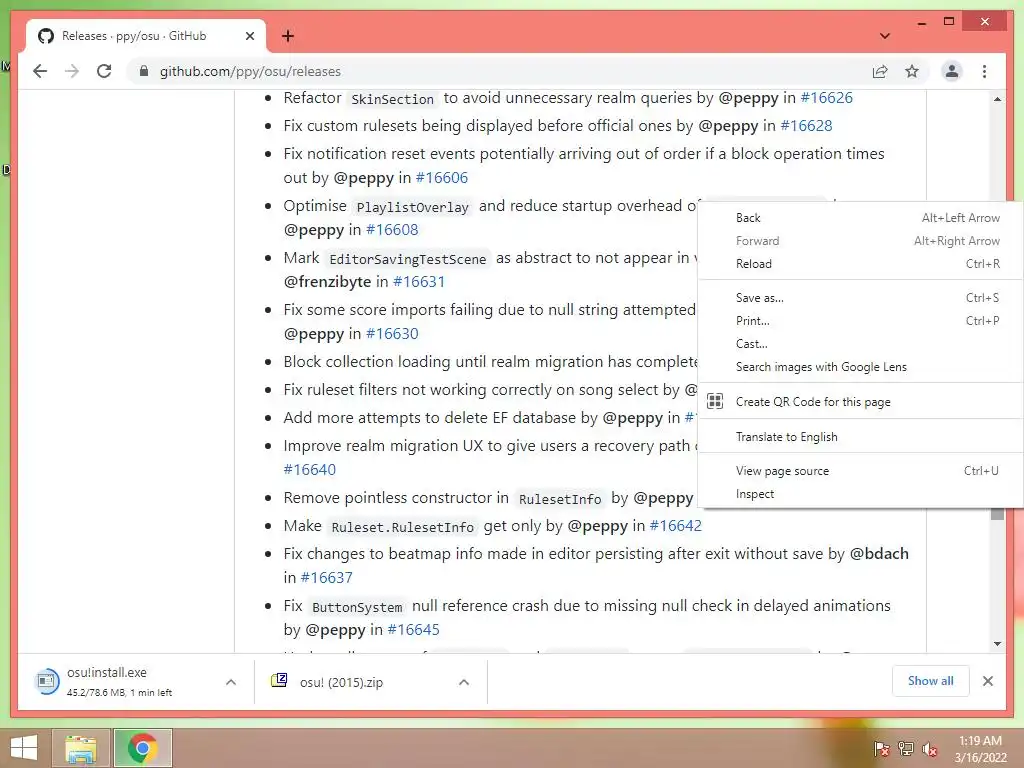Image resolution: width=1024 pixels, height=768 pixels.
Task: Click SkinSection code text
Action: point(392,99)
